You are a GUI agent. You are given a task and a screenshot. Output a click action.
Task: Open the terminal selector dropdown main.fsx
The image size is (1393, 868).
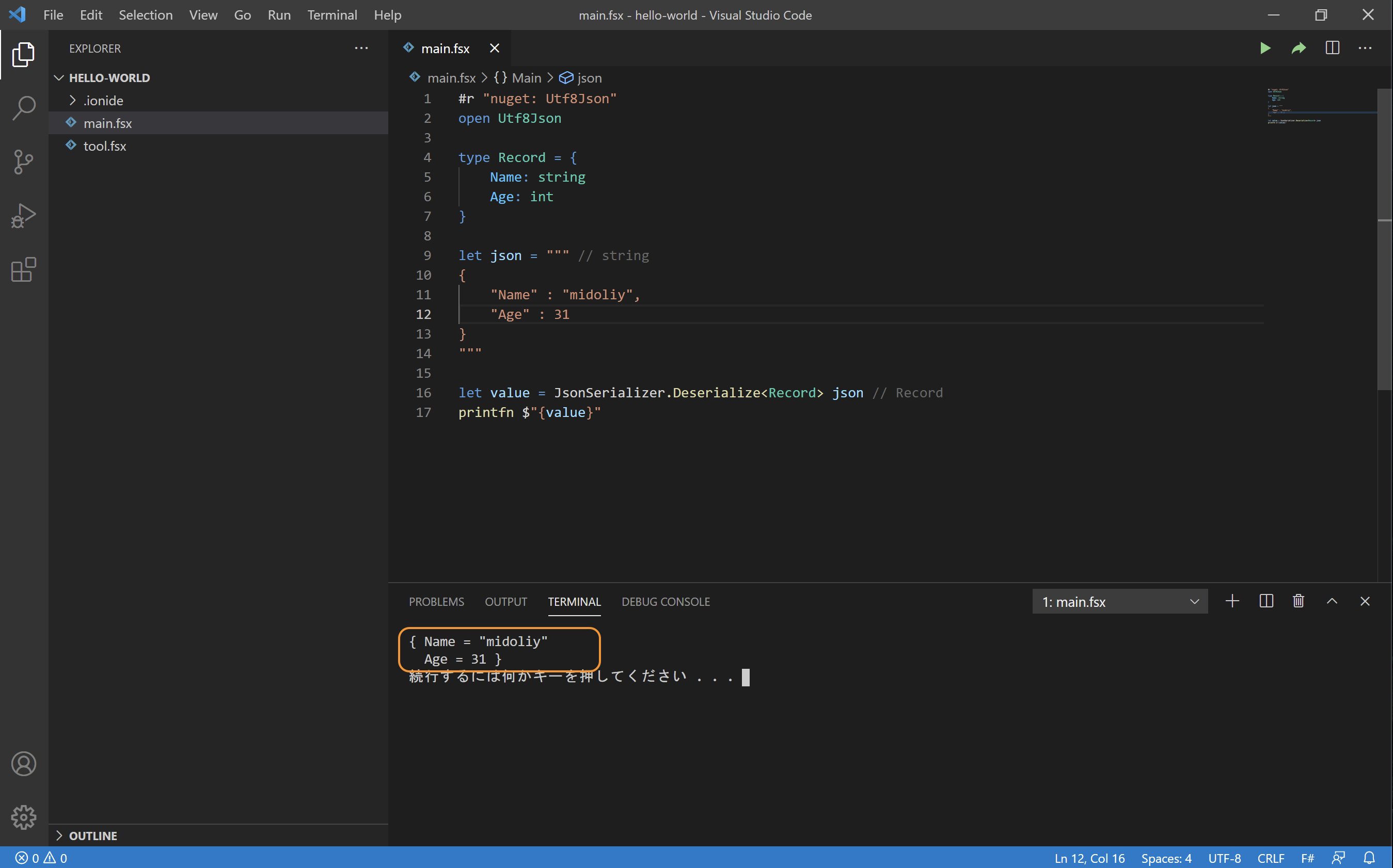(1120, 602)
